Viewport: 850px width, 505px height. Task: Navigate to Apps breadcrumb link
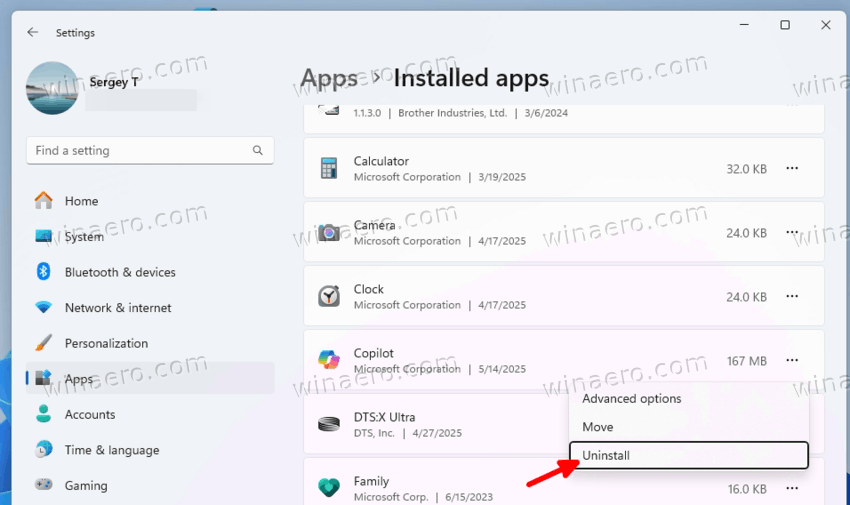pos(329,79)
